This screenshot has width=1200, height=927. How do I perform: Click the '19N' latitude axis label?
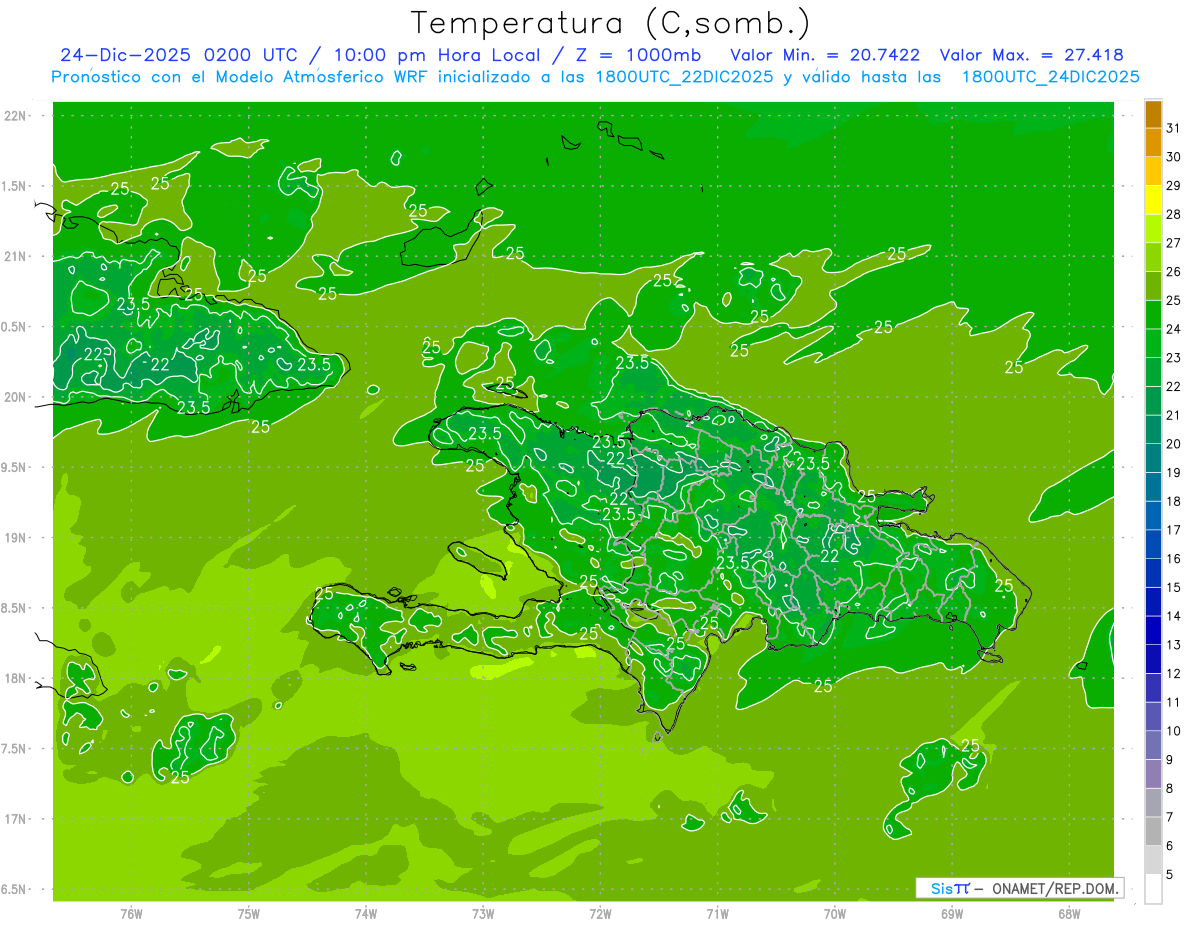(x=15, y=538)
